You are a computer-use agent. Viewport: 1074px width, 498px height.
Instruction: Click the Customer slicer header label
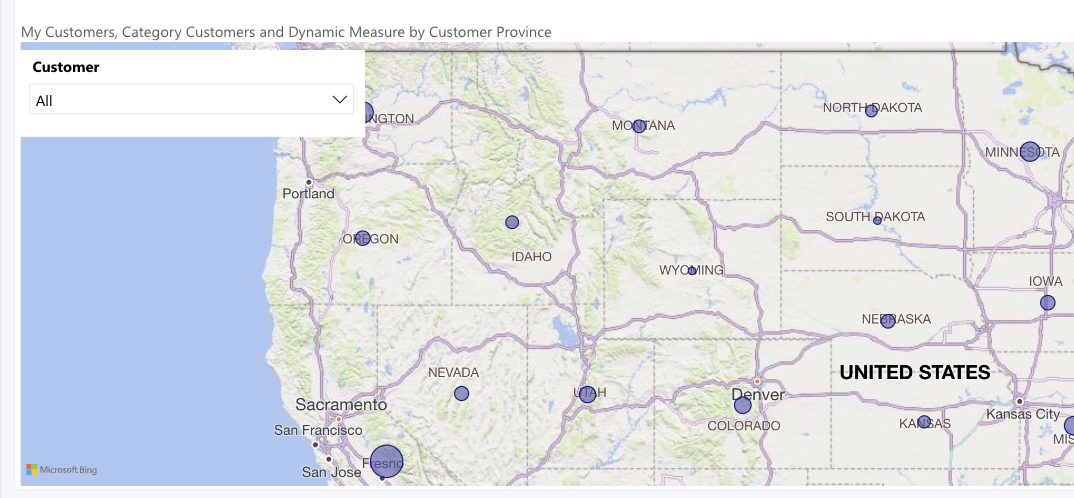(x=66, y=67)
